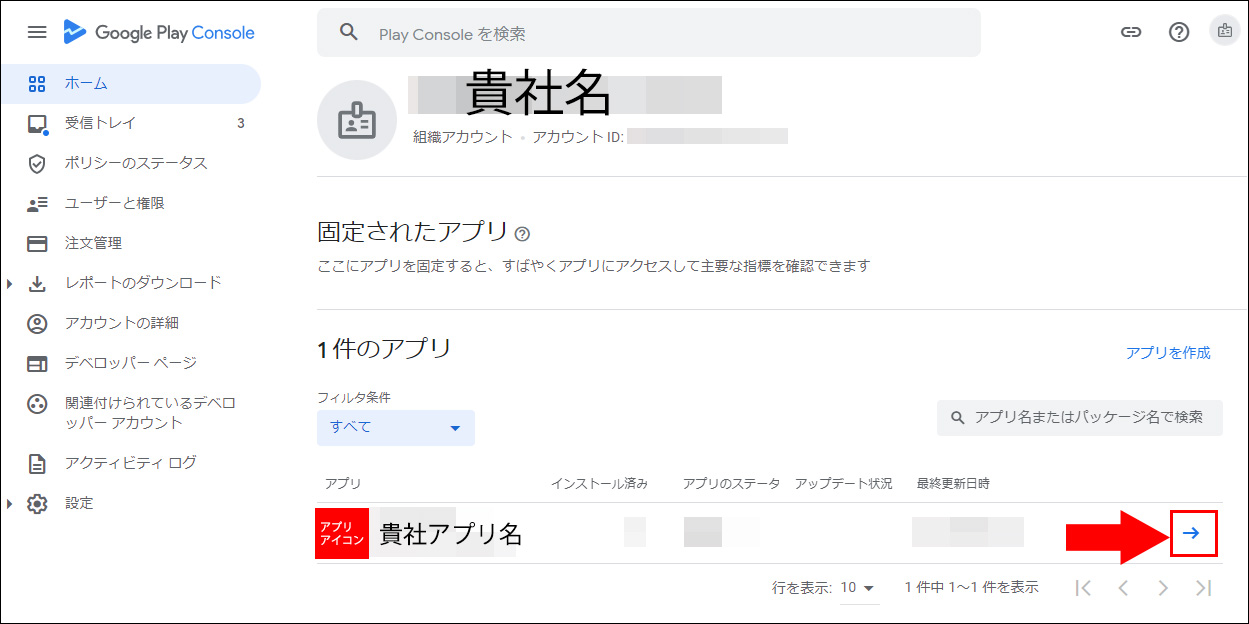Click the organization account avatar circle
The height and width of the screenshot is (624, 1249).
point(357,120)
